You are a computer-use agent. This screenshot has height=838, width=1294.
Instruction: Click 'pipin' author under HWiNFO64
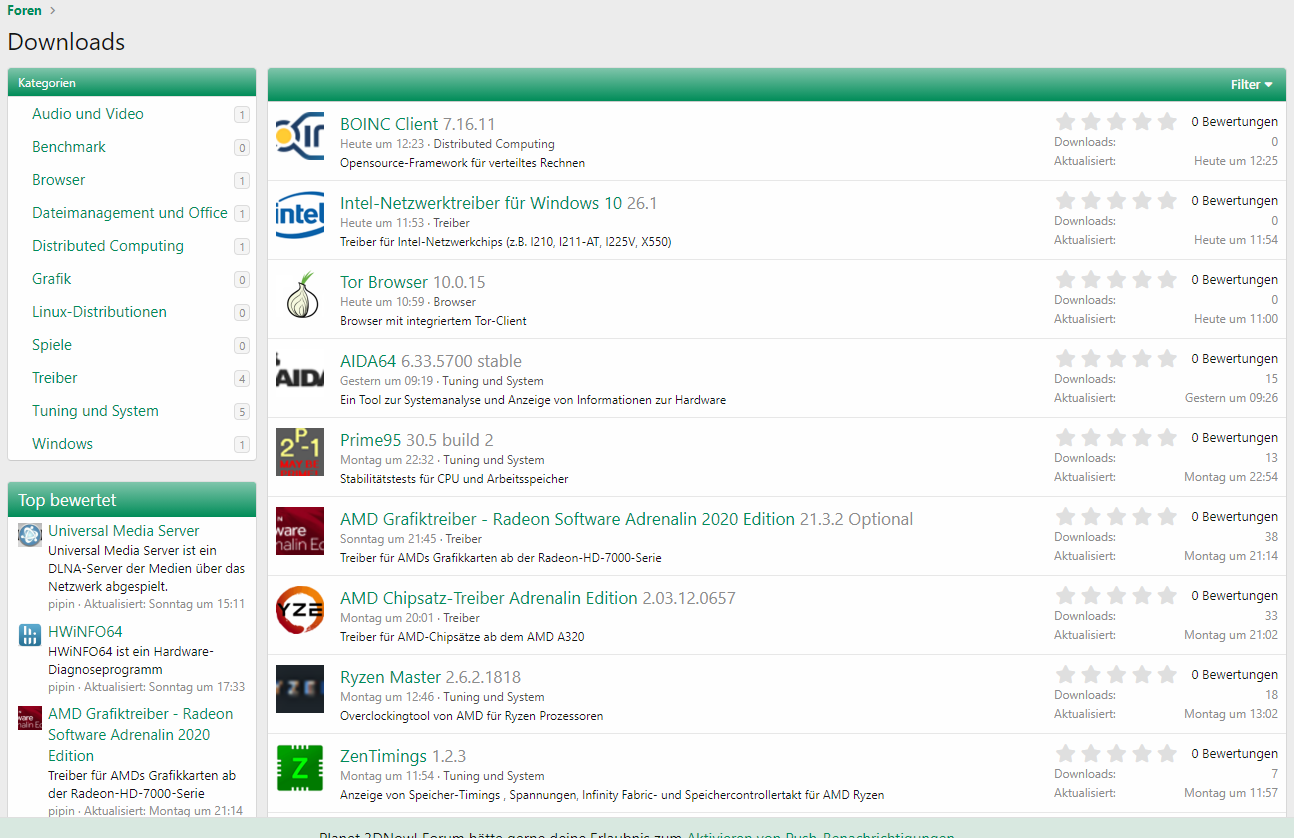[x=62, y=688]
